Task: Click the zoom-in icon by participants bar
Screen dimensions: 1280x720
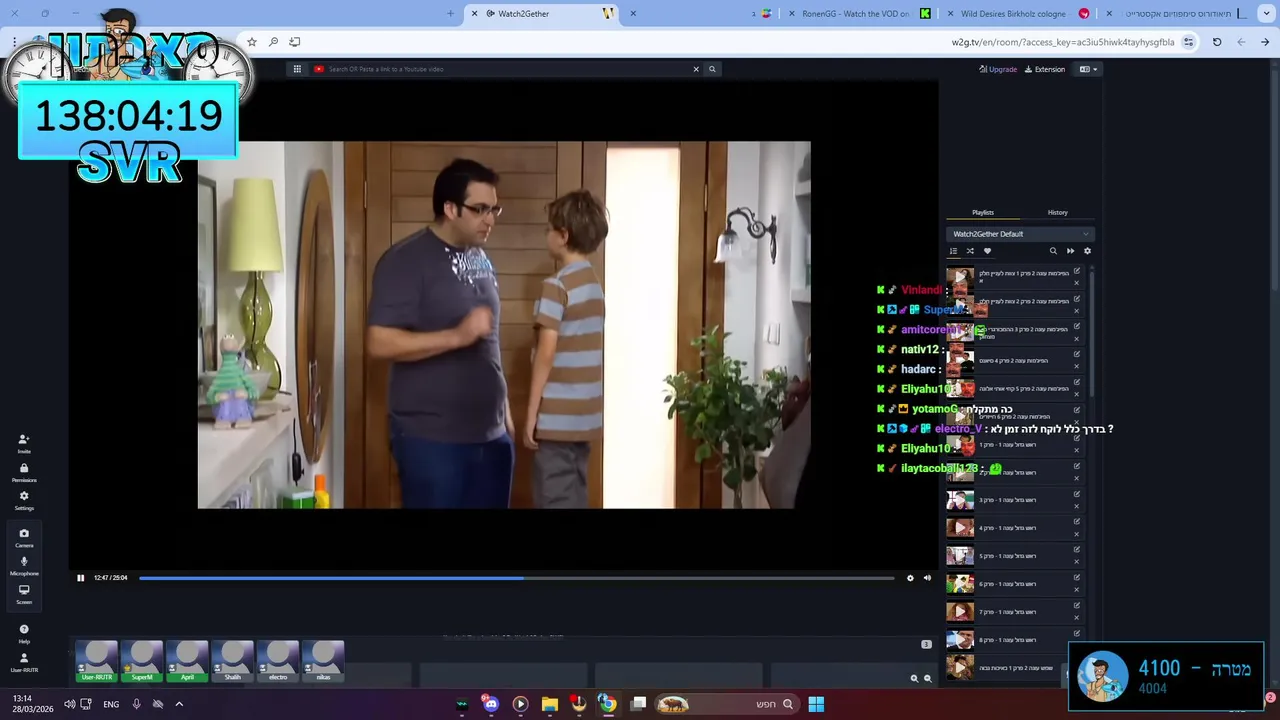Action: pos(913,678)
